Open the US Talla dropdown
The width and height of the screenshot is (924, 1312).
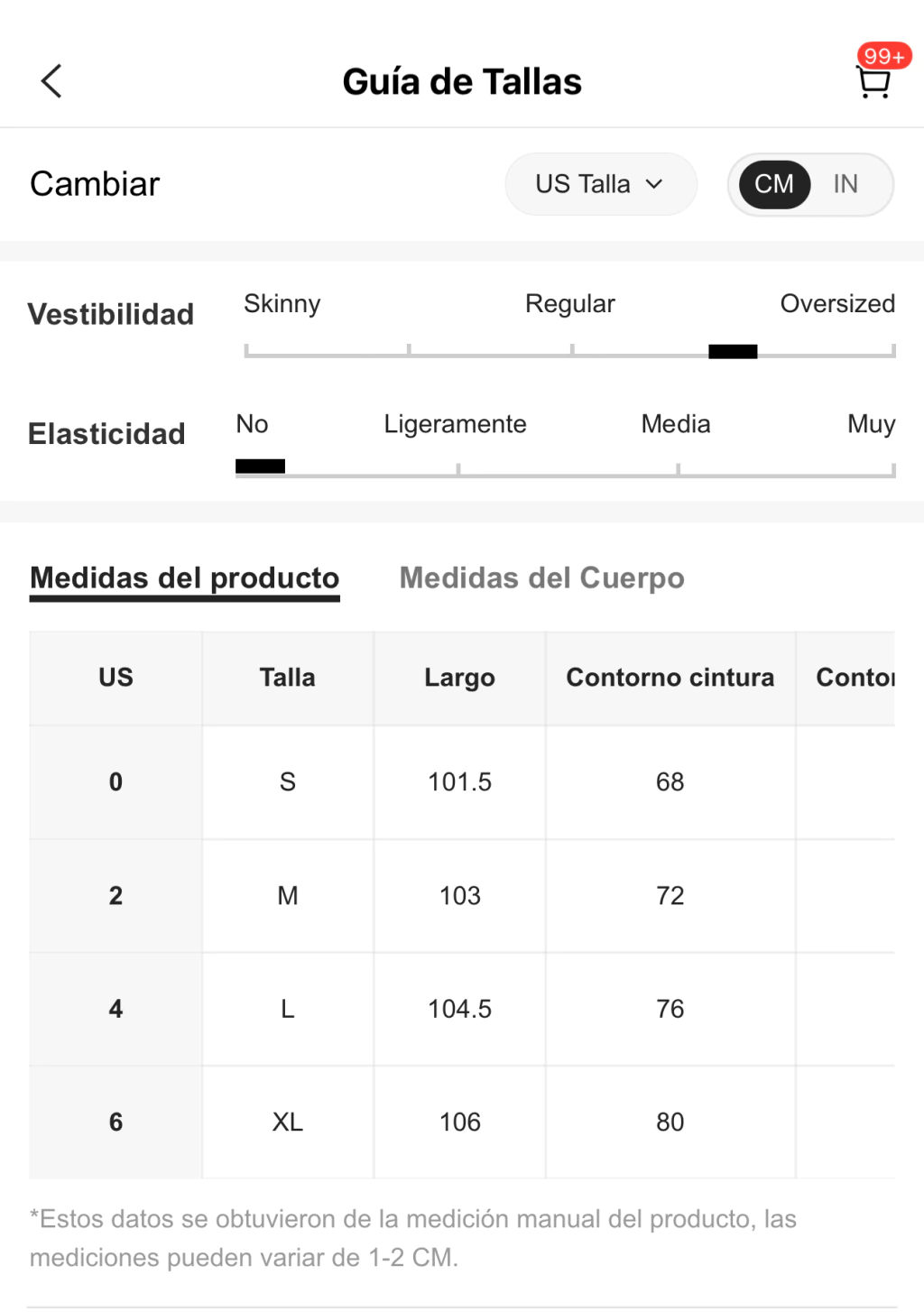[x=601, y=184]
